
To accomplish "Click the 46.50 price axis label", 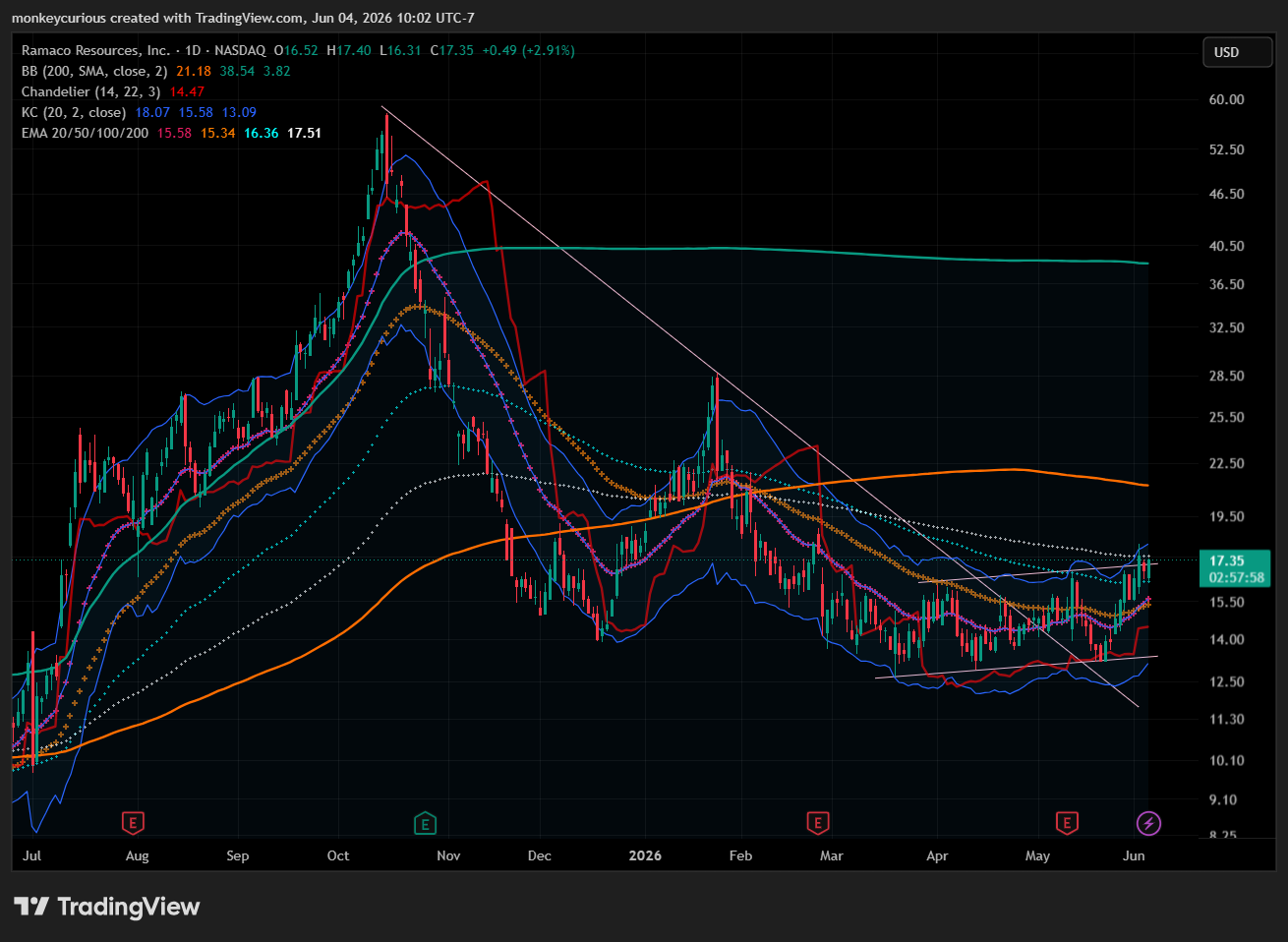I will pyautogui.click(x=1227, y=194).
